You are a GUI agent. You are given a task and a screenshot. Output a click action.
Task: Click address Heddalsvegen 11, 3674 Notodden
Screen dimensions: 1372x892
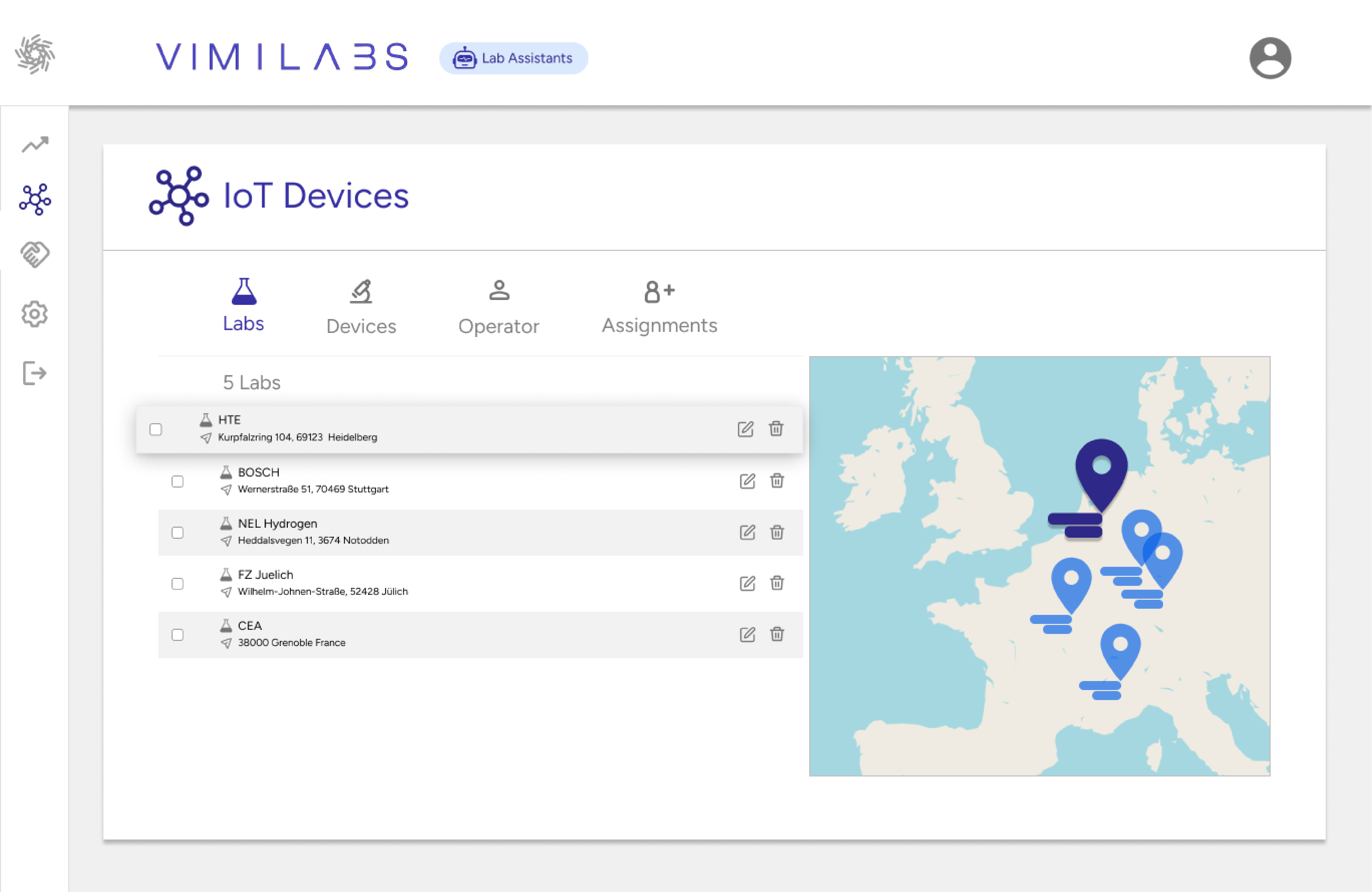click(314, 541)
